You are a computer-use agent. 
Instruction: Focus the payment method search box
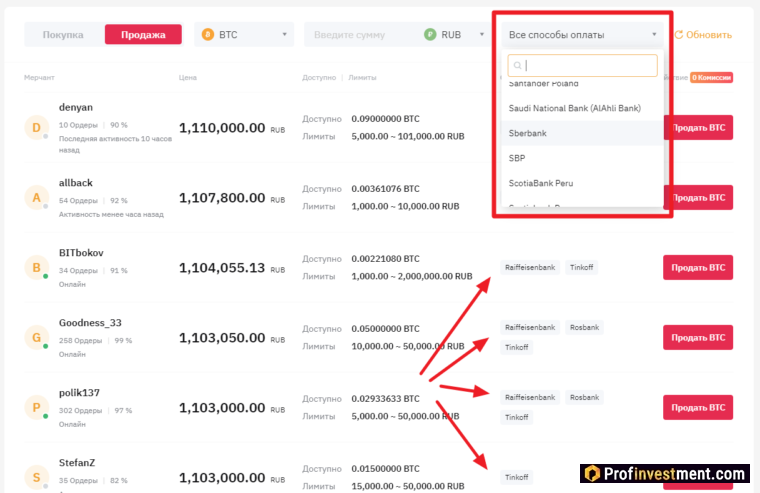(582, 65)
